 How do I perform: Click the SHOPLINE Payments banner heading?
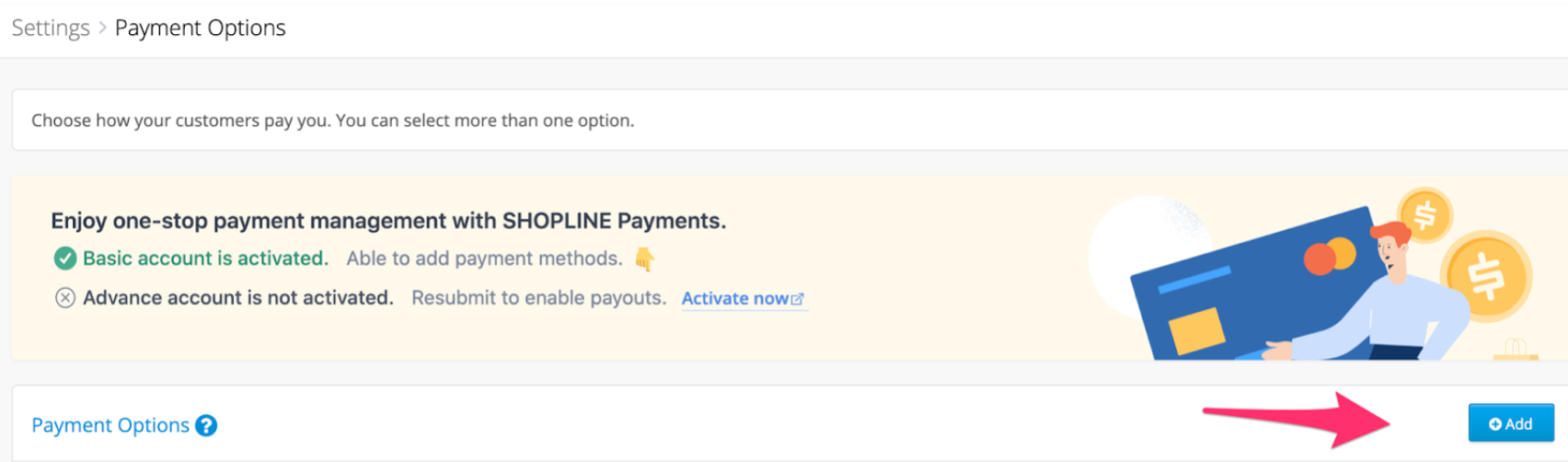388,221
